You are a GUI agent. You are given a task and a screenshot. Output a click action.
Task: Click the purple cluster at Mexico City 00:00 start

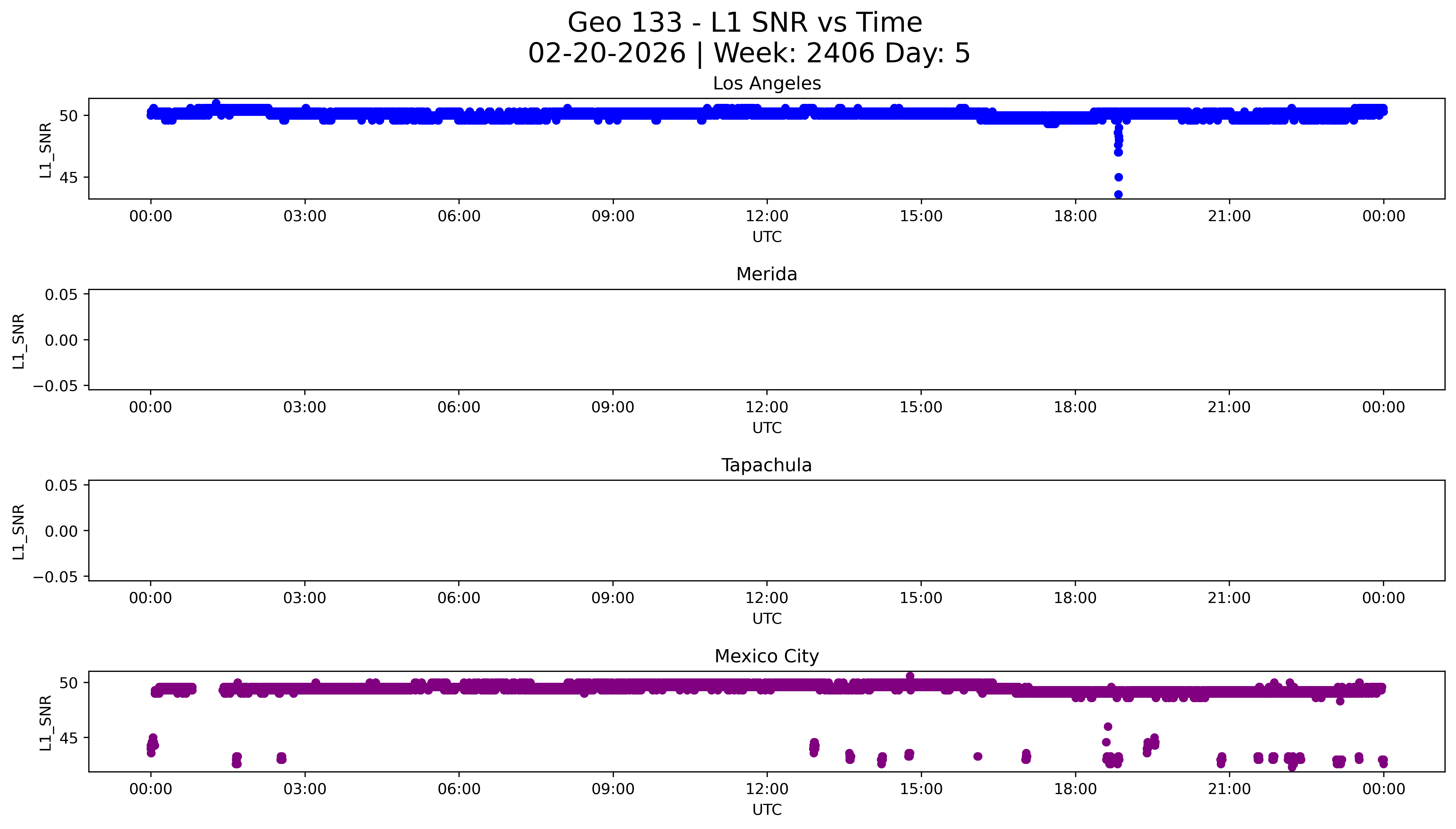point(152,744)
